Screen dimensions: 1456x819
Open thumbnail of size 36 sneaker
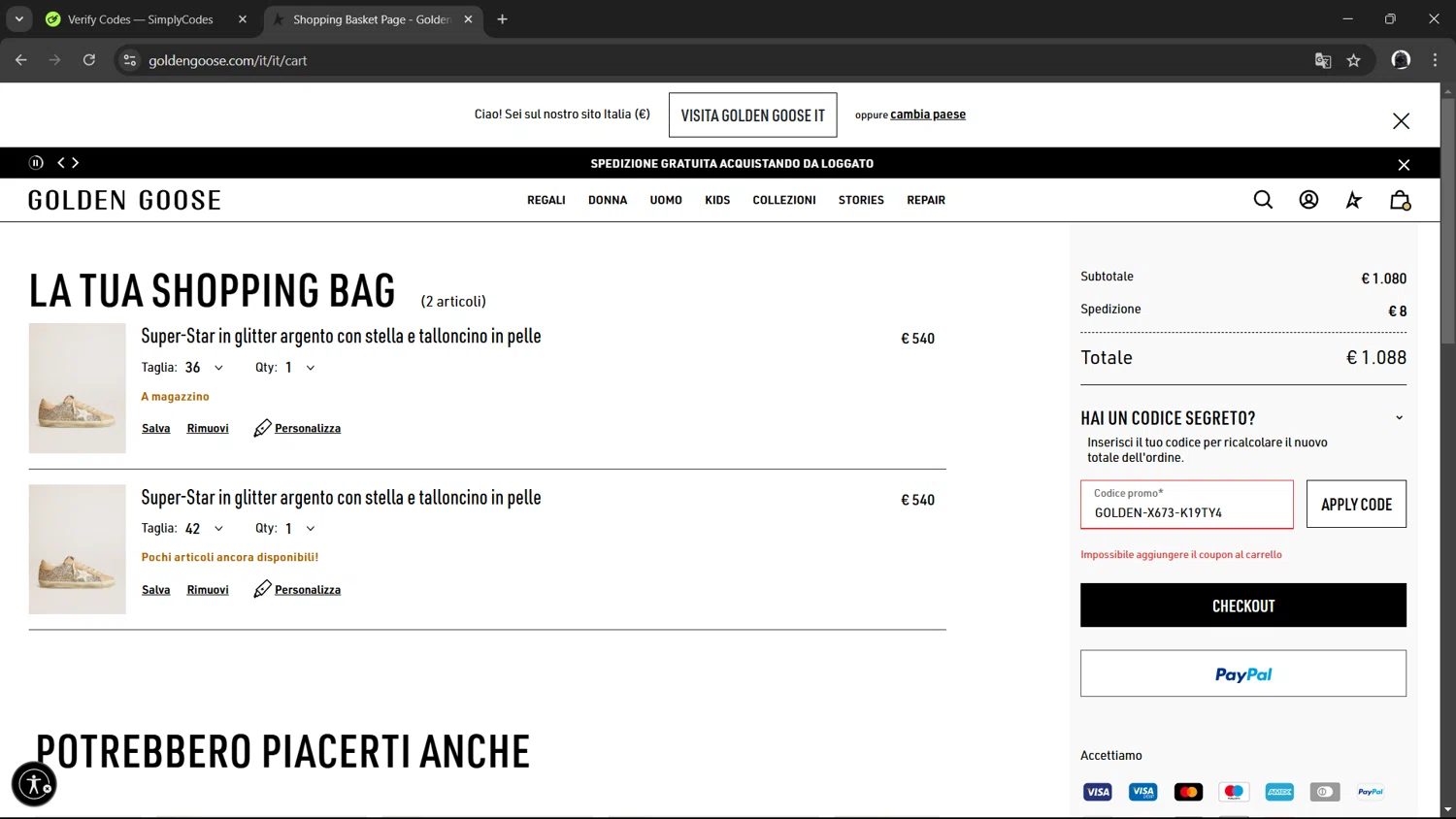[x=78, y=388]
